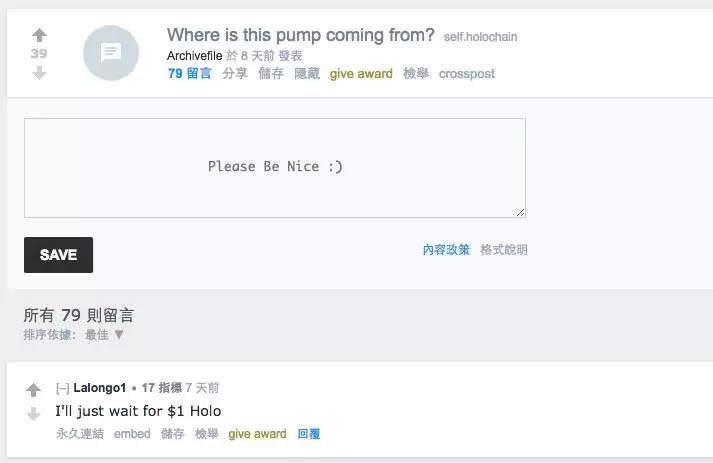
Task: Downvote Lalongo1's comment
Action: (33, 413)
